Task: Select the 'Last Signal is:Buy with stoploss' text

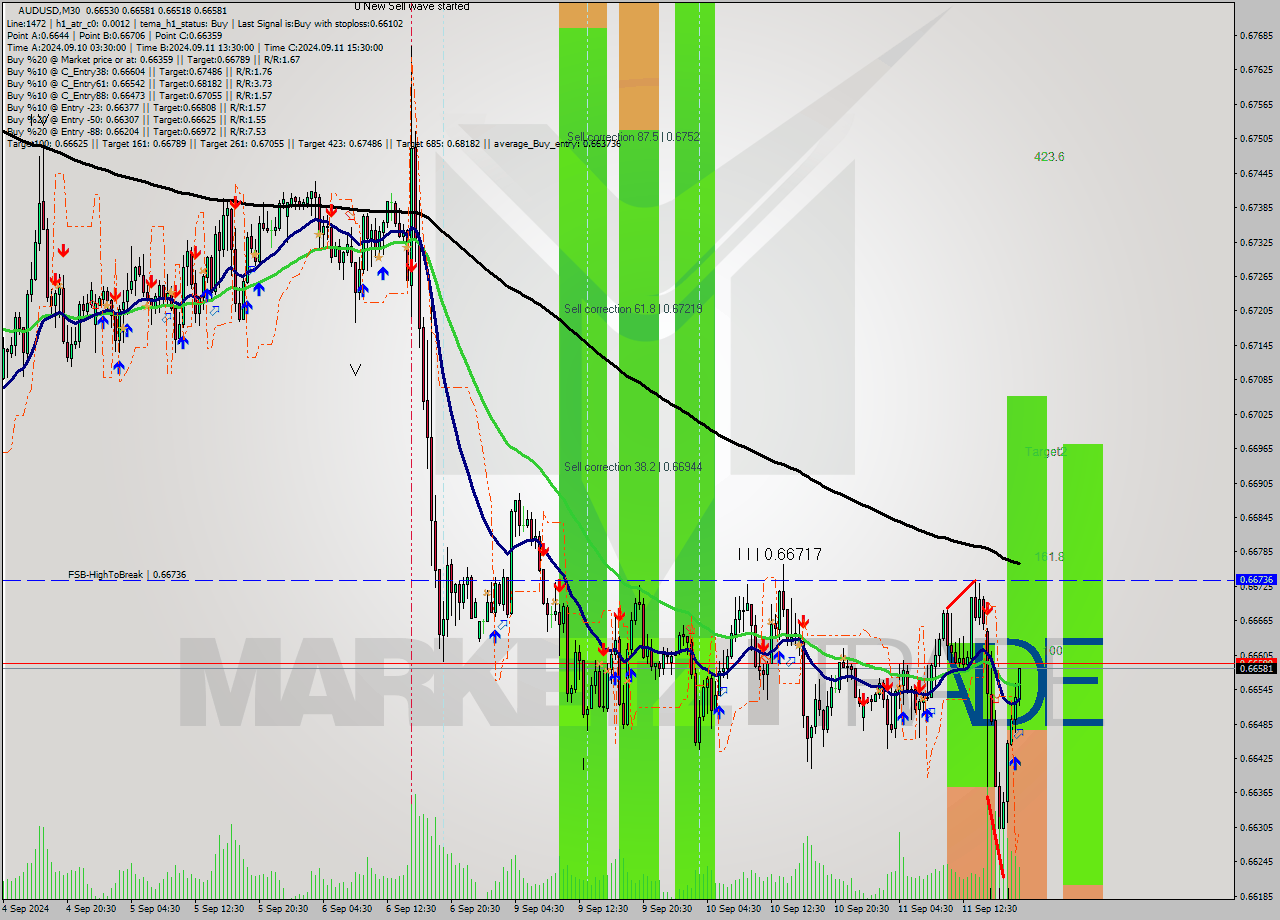Action: [321, 23]
